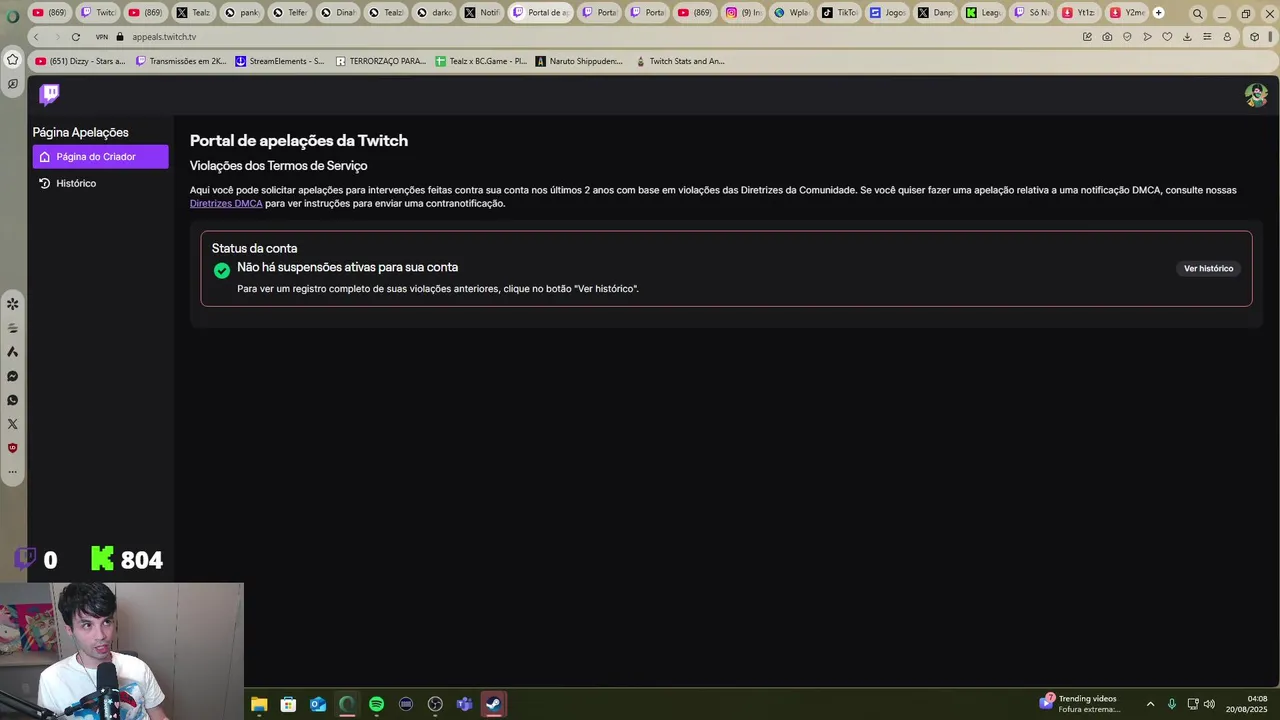Open Messenger in browser sidebar

click(13, 376)
